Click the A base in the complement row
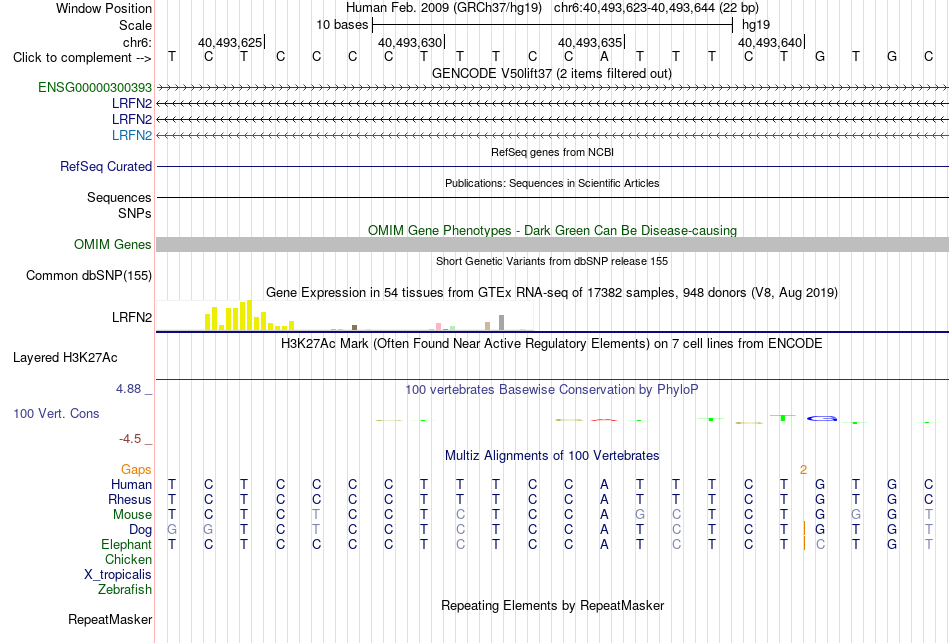950x643 pixels. coord(604,56)
